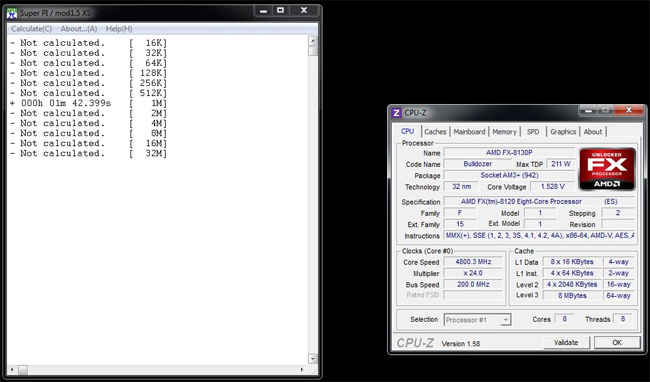Click Super PI vertical scrollbar up arrow

click(313, 41)
